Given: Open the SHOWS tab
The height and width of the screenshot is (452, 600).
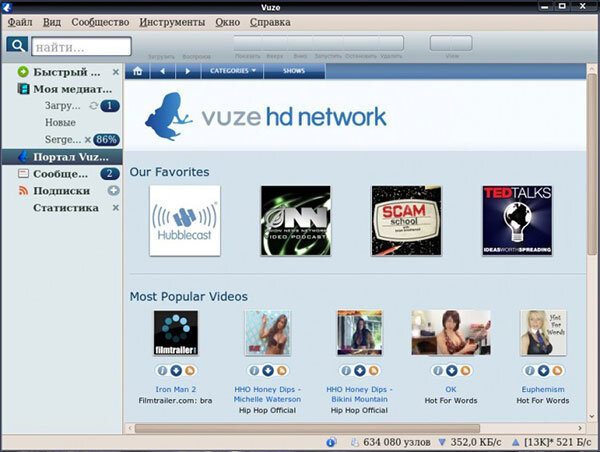Looking at the screenshot, I should [x=294, y=71].
